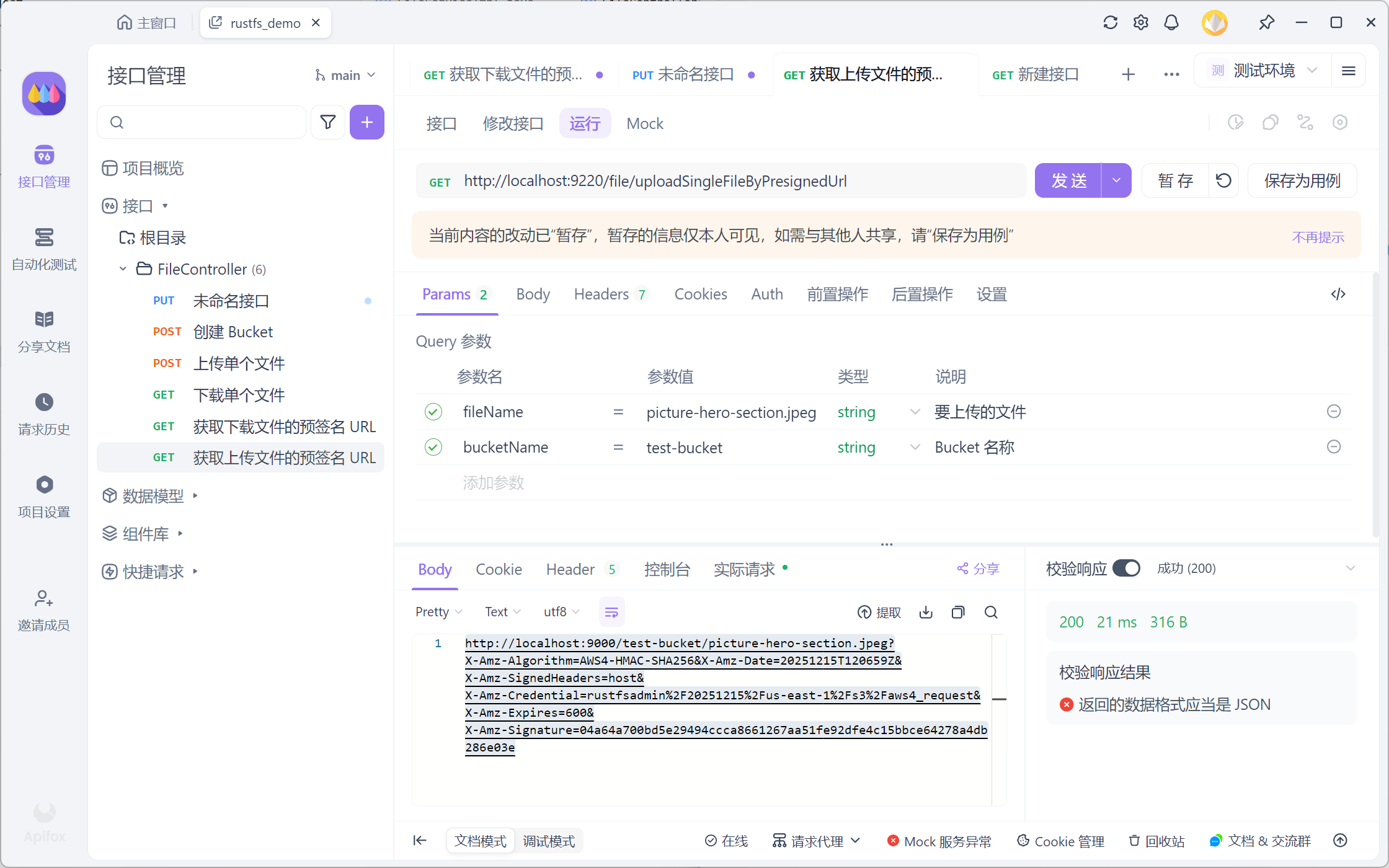Open 自动化测试 in the left sidebar
The width and height of the screenshot is (1389, 868).
[44, 249]
